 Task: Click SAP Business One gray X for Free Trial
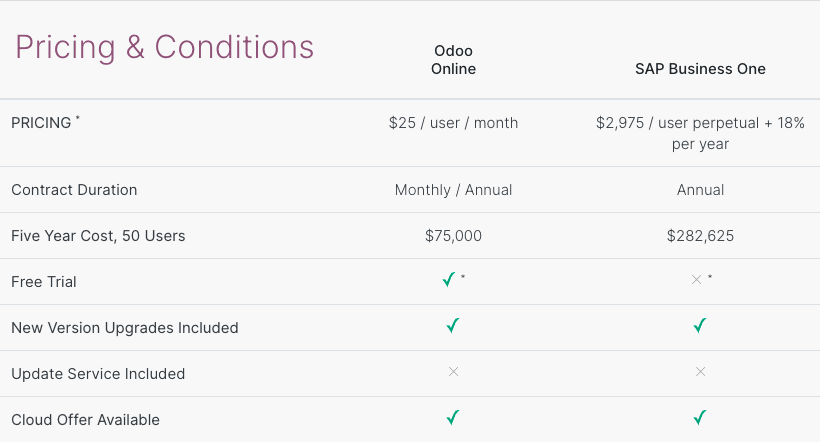(x=697, y=281)
